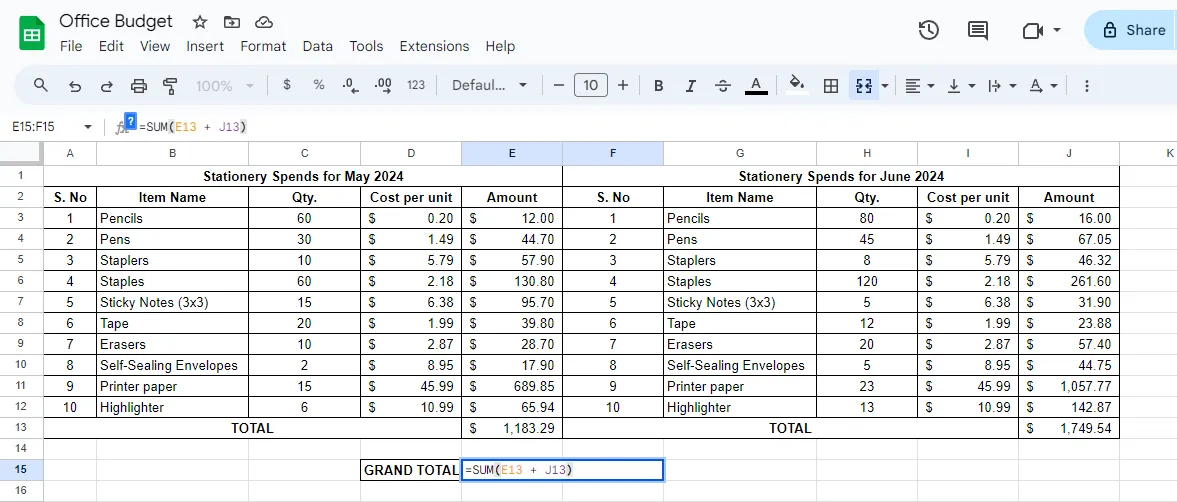
Task: Open the comments panel icon
Action: pos(977,31)
